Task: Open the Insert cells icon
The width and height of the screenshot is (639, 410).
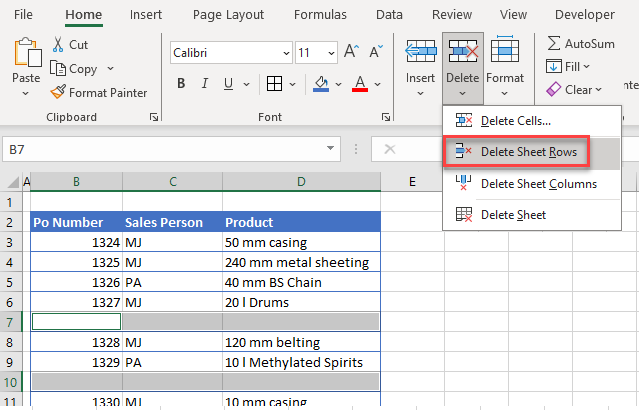Action: tap(419, 52)
